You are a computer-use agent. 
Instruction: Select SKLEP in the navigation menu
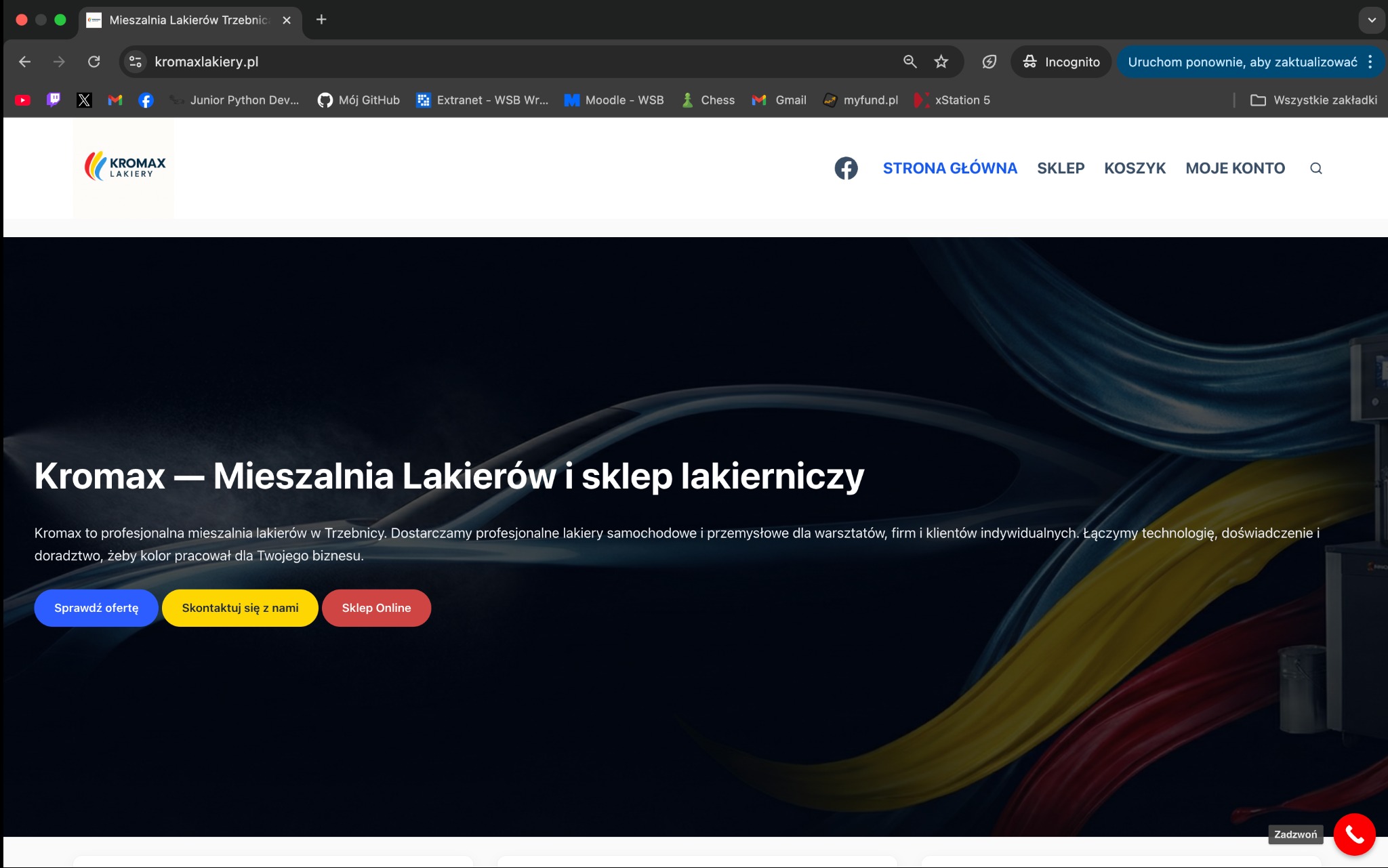[x=1061, y=167]
